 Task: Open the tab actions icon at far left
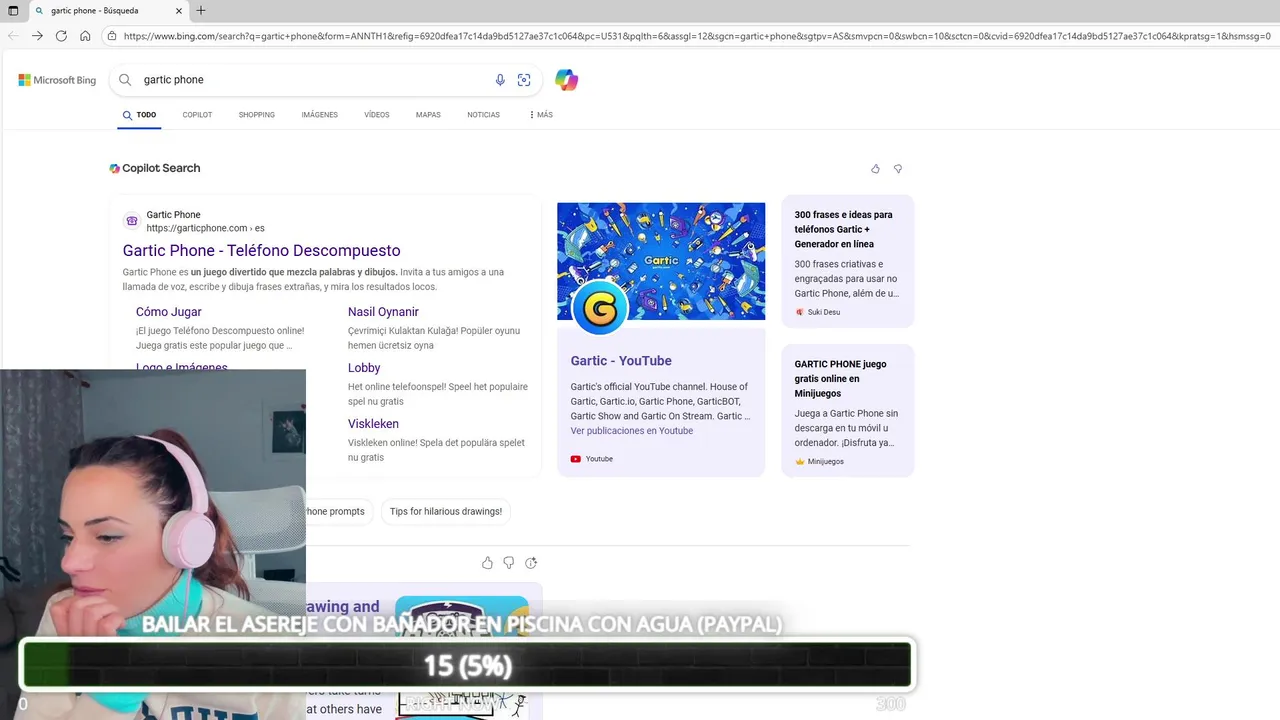(13, 10)
